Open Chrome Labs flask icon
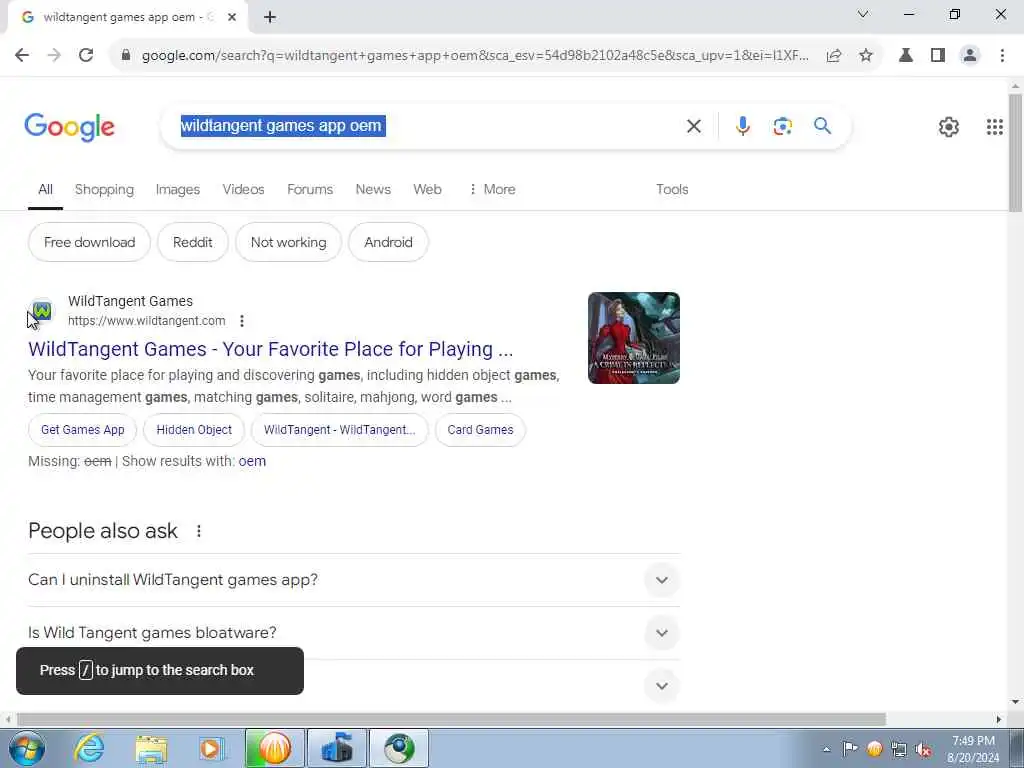 click(x=906, y=56)
